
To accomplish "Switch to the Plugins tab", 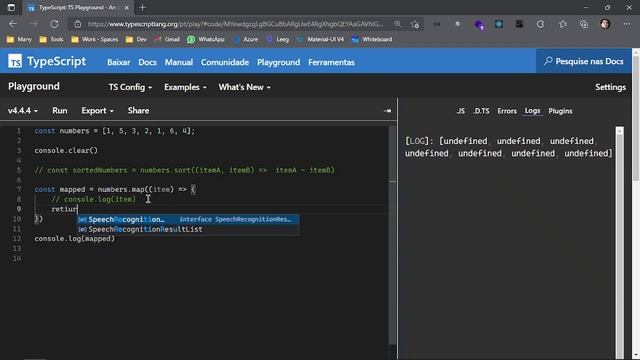I will click(x=560, y=111).
